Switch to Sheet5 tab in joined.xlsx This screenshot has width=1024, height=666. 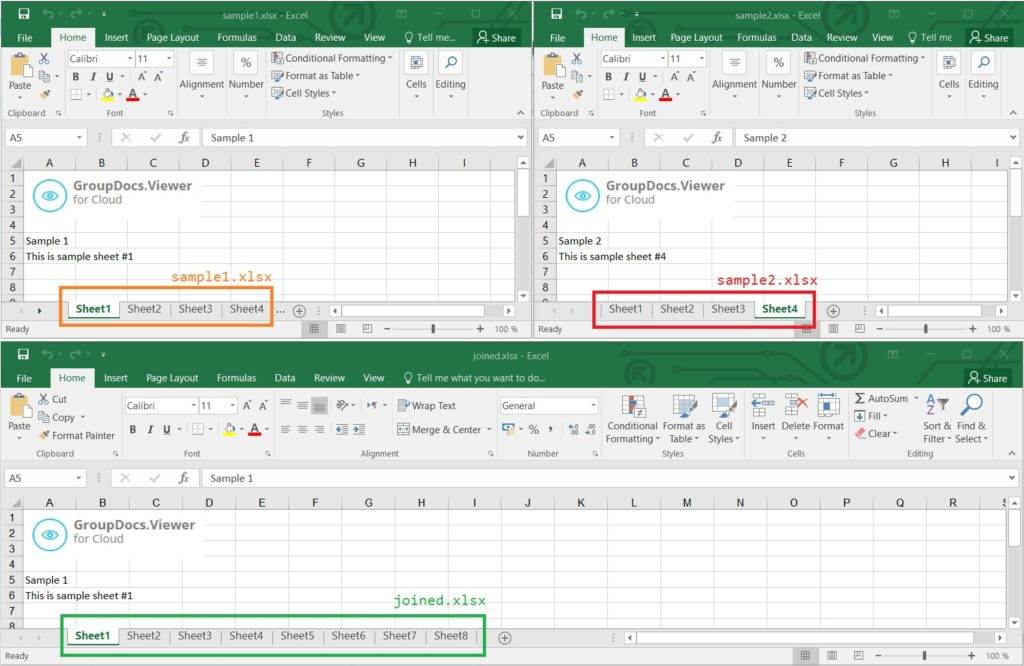point(297,636)
